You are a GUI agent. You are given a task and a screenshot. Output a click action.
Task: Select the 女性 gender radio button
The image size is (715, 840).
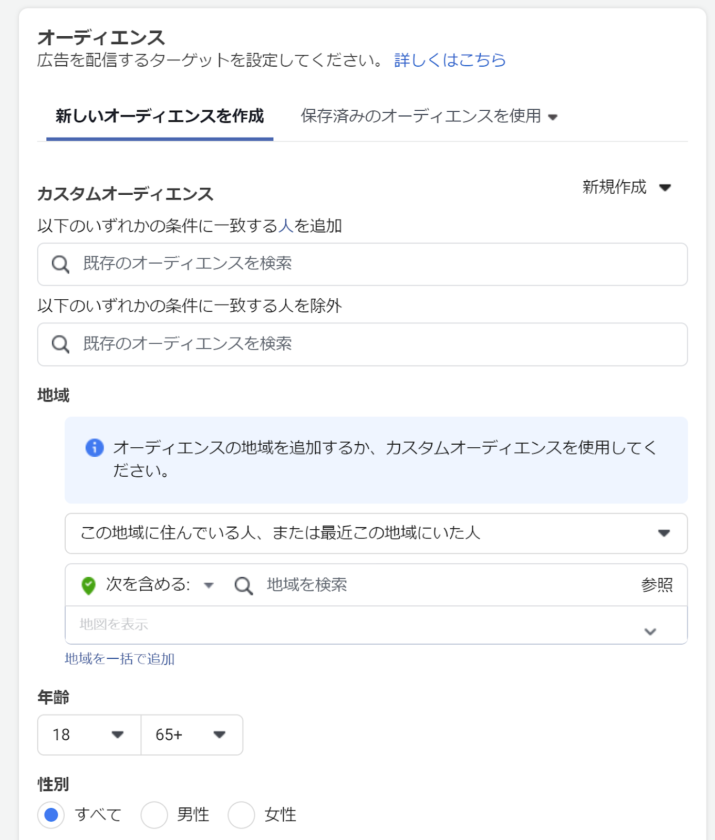pos(241,814)
